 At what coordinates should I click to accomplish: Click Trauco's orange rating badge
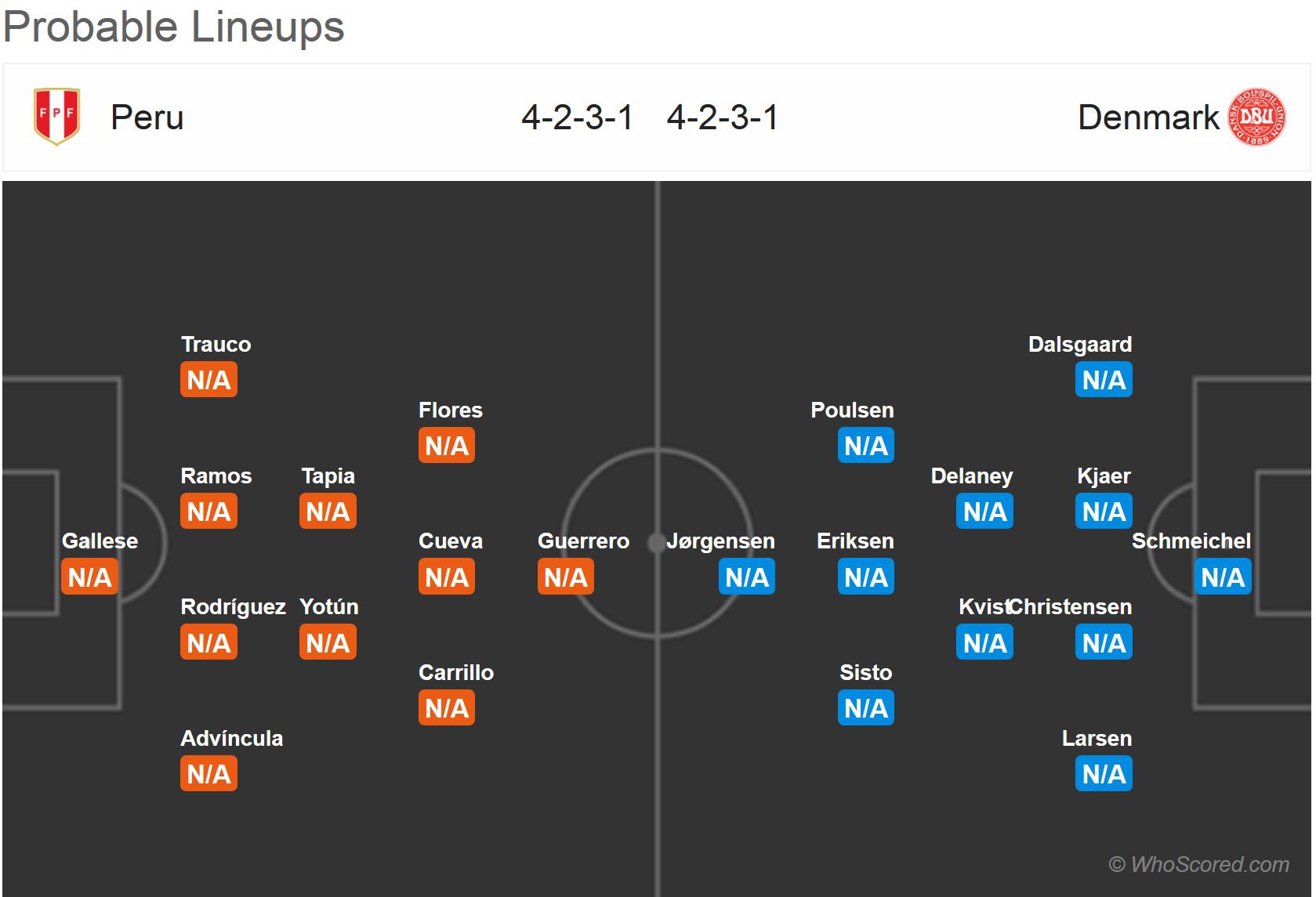click(x=208, y=380)
